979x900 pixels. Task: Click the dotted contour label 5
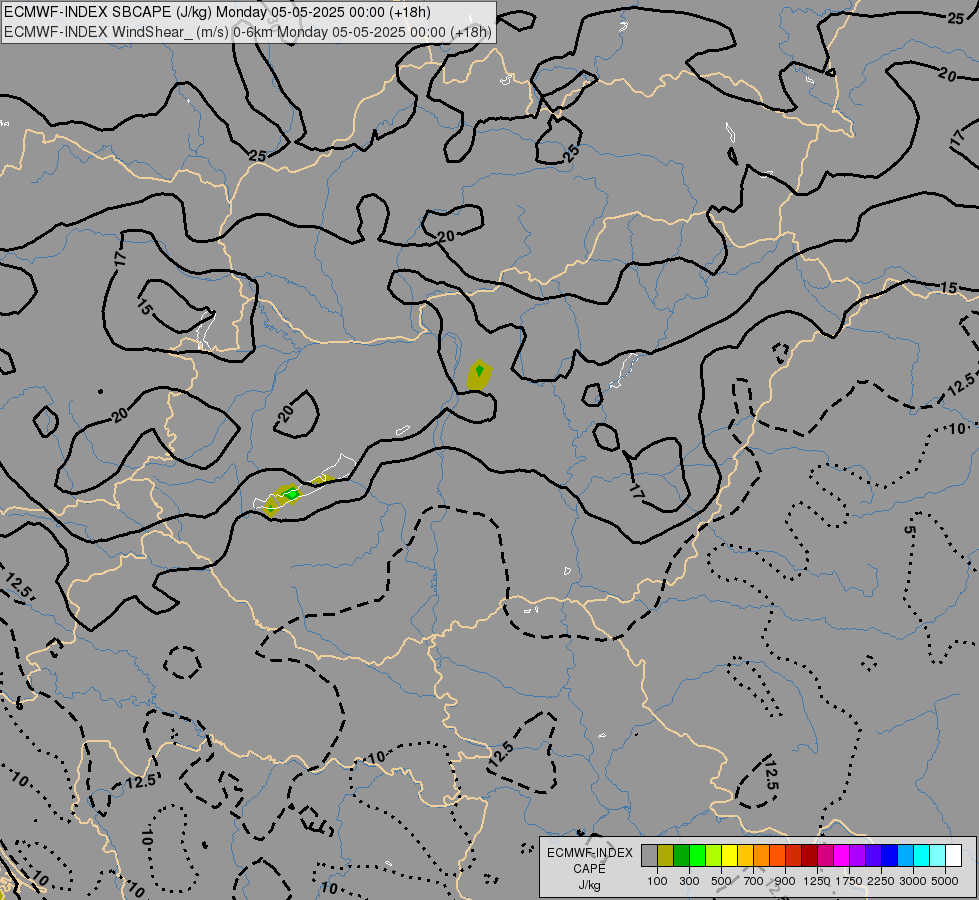pos(909,530)
